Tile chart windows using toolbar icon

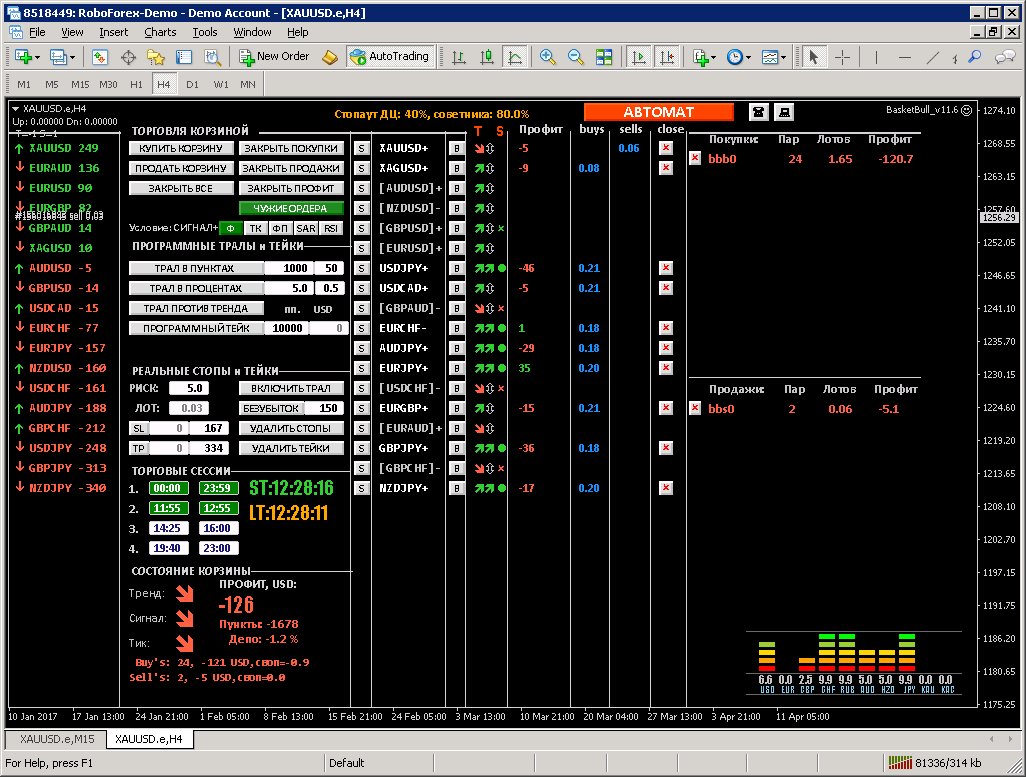pyautogui.click(x=603, y=57)
